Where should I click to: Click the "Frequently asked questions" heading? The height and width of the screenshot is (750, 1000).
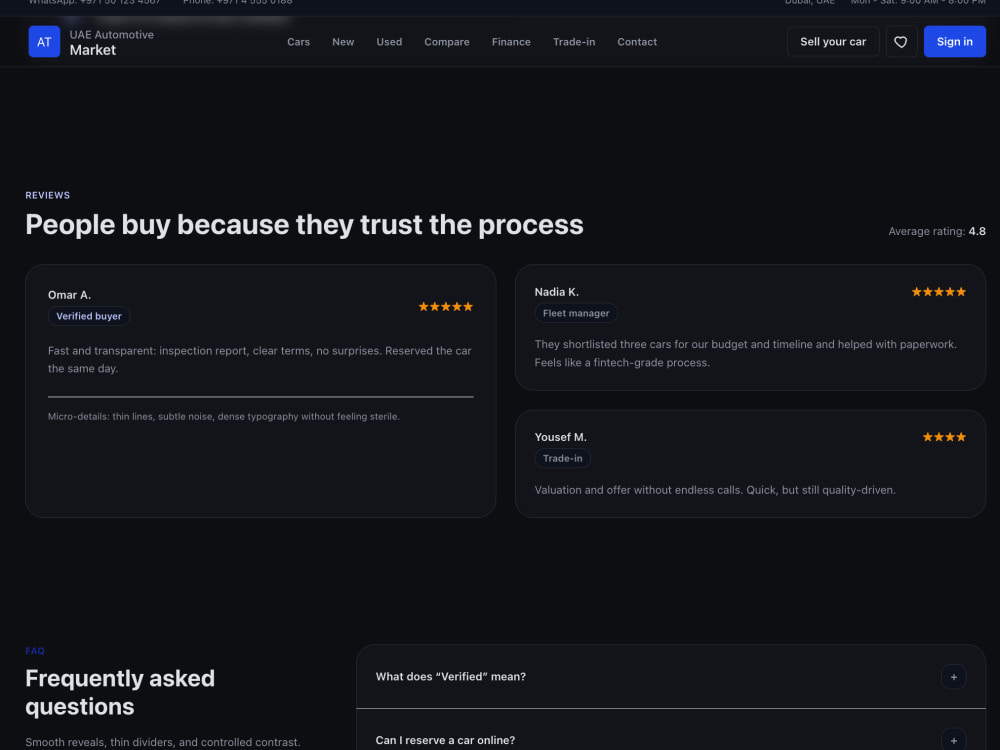tap(120, 692)
